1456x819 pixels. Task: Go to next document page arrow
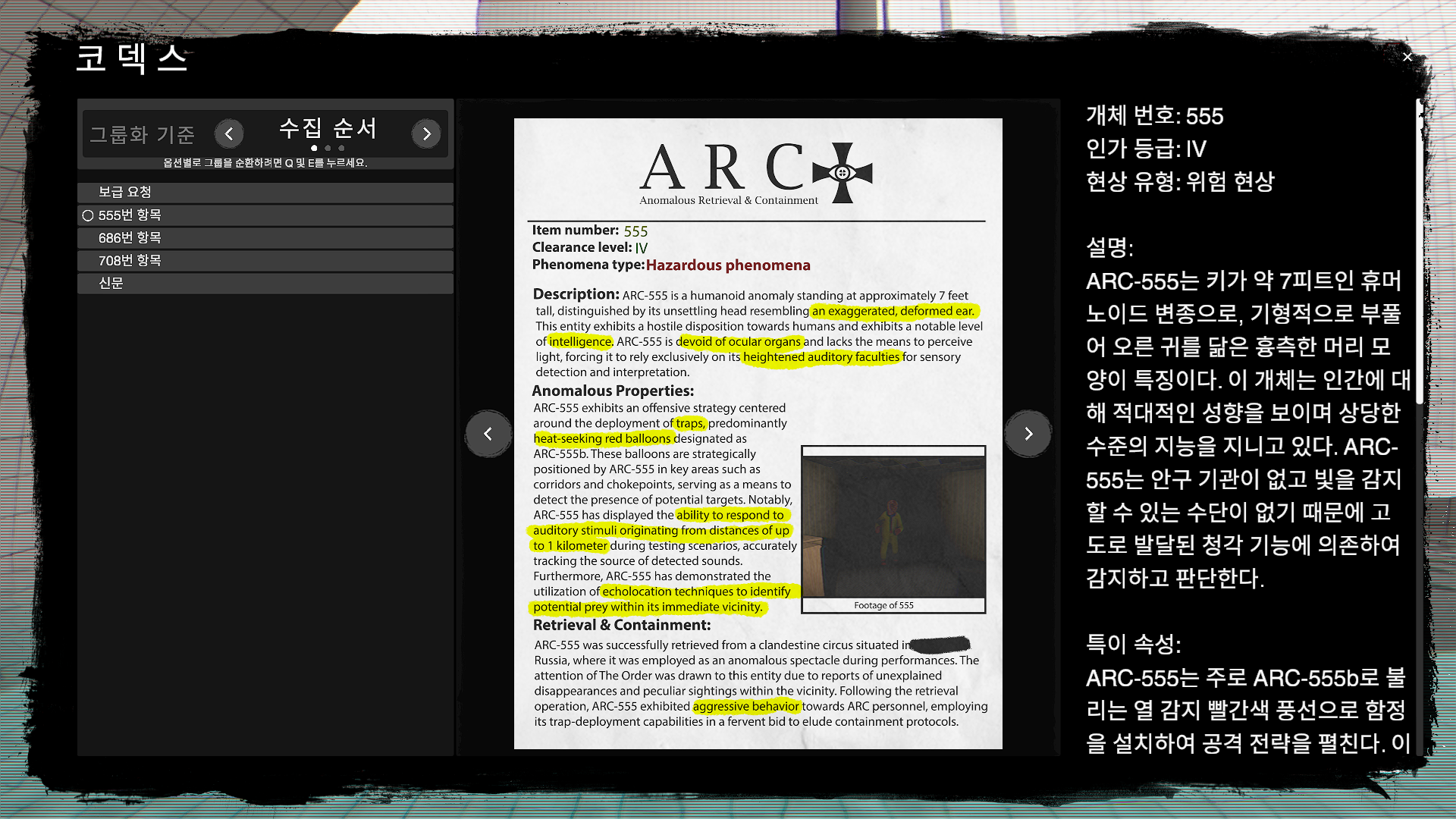point(1028,434)
